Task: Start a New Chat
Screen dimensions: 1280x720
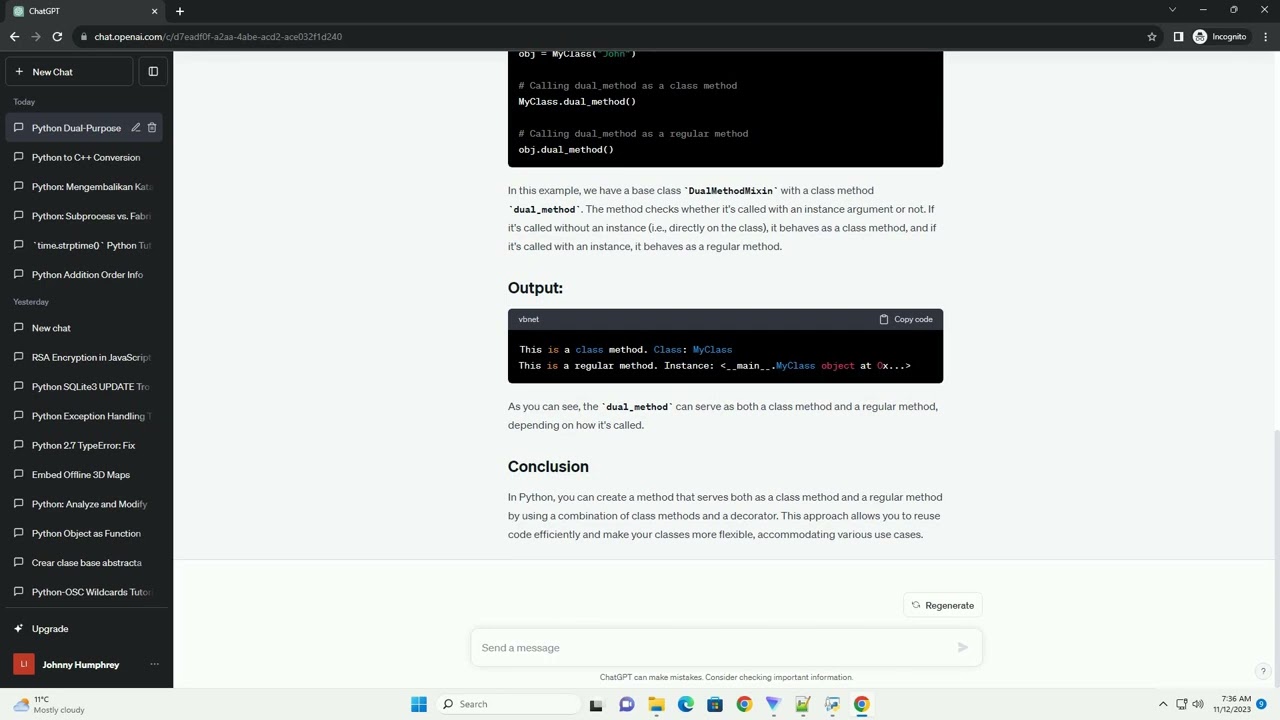Action: tap(69, 72)
